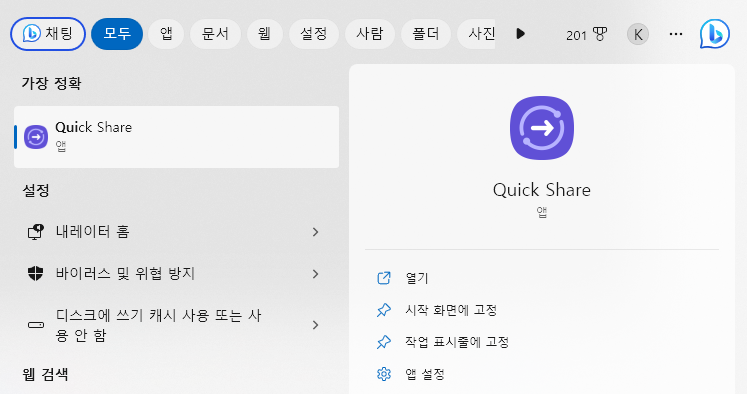
Task: Expand the 디스크에 쓰기 캐시 chevron
Action: (315, 325)
